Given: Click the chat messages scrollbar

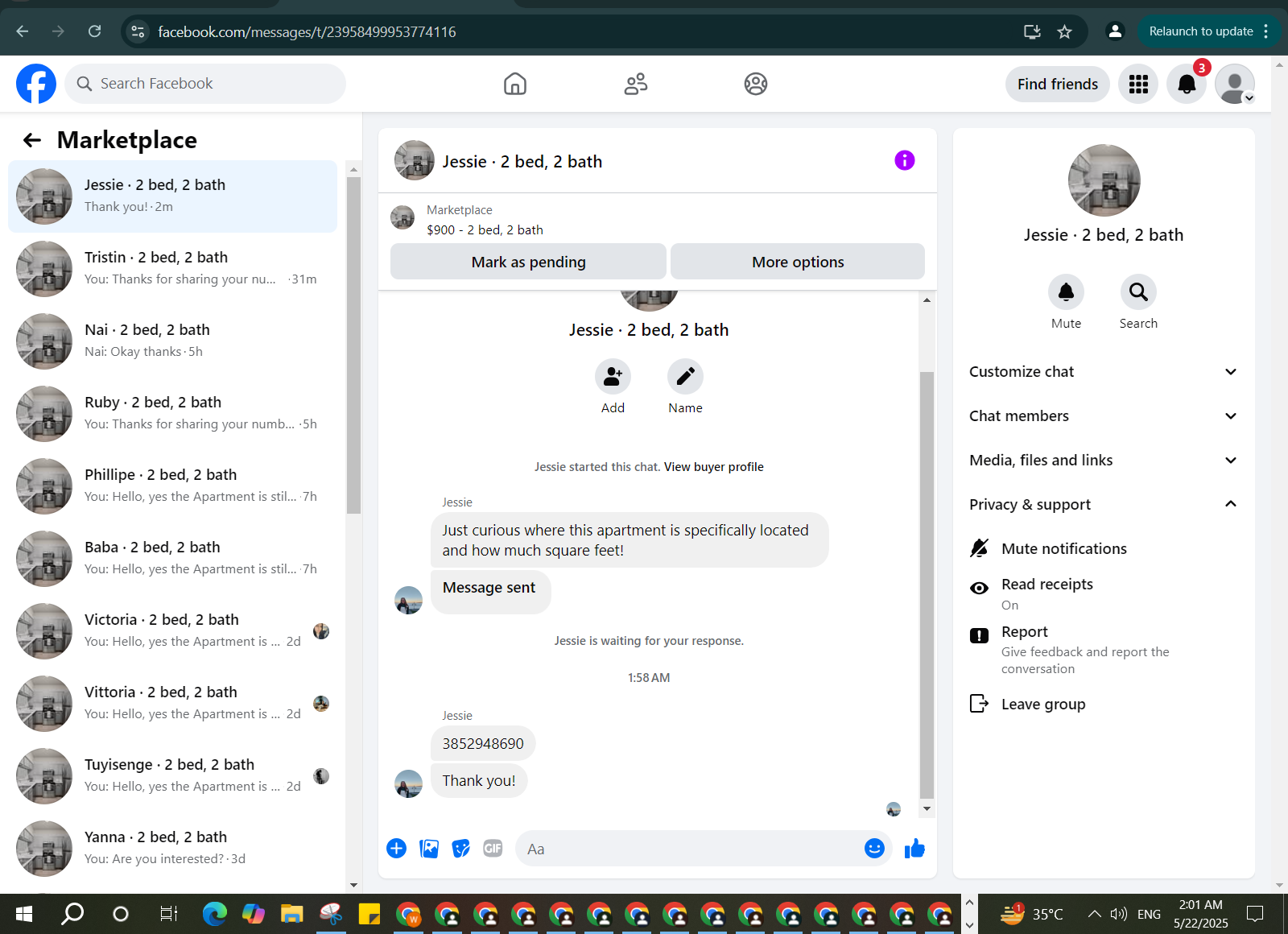Looking at the screenshot, I should click(927, 585).
